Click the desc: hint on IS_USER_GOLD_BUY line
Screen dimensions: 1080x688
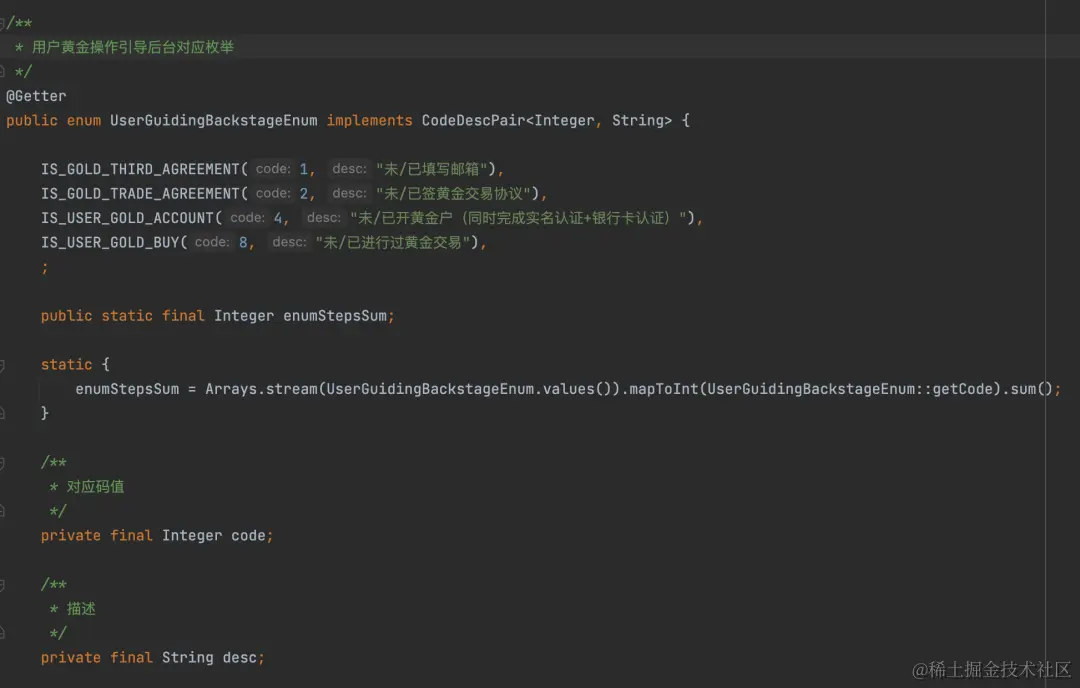click(x=289, y=242)
